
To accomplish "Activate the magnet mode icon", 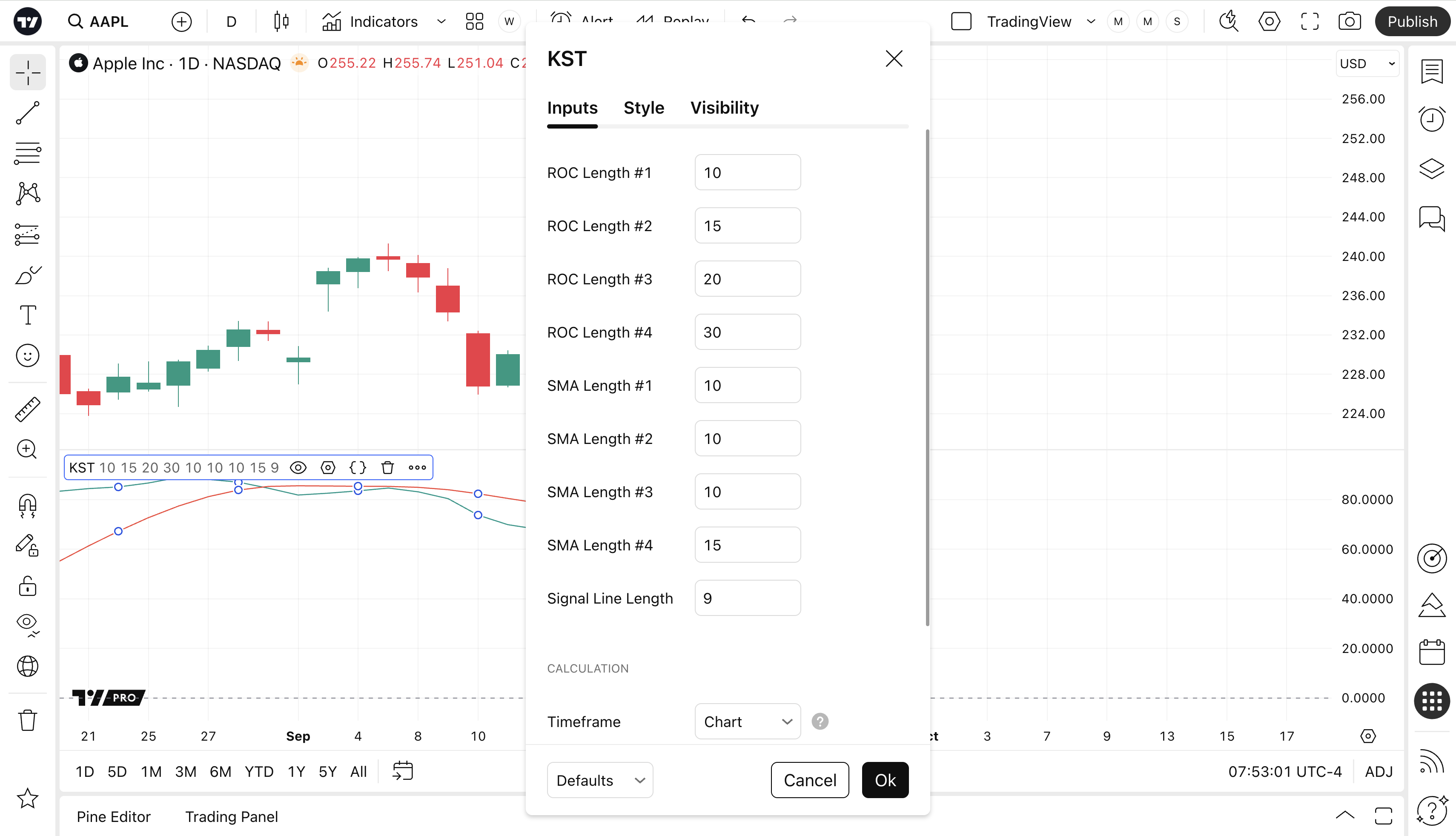I will click(28, 506).
